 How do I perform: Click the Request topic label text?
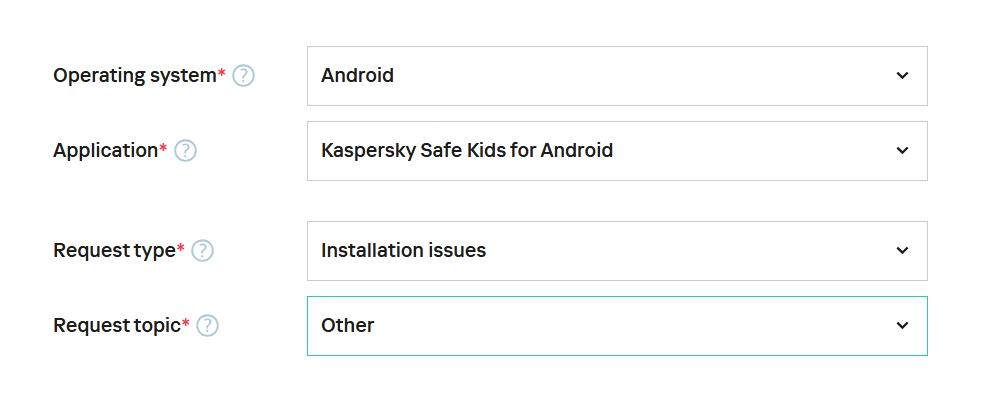[116, 326]
